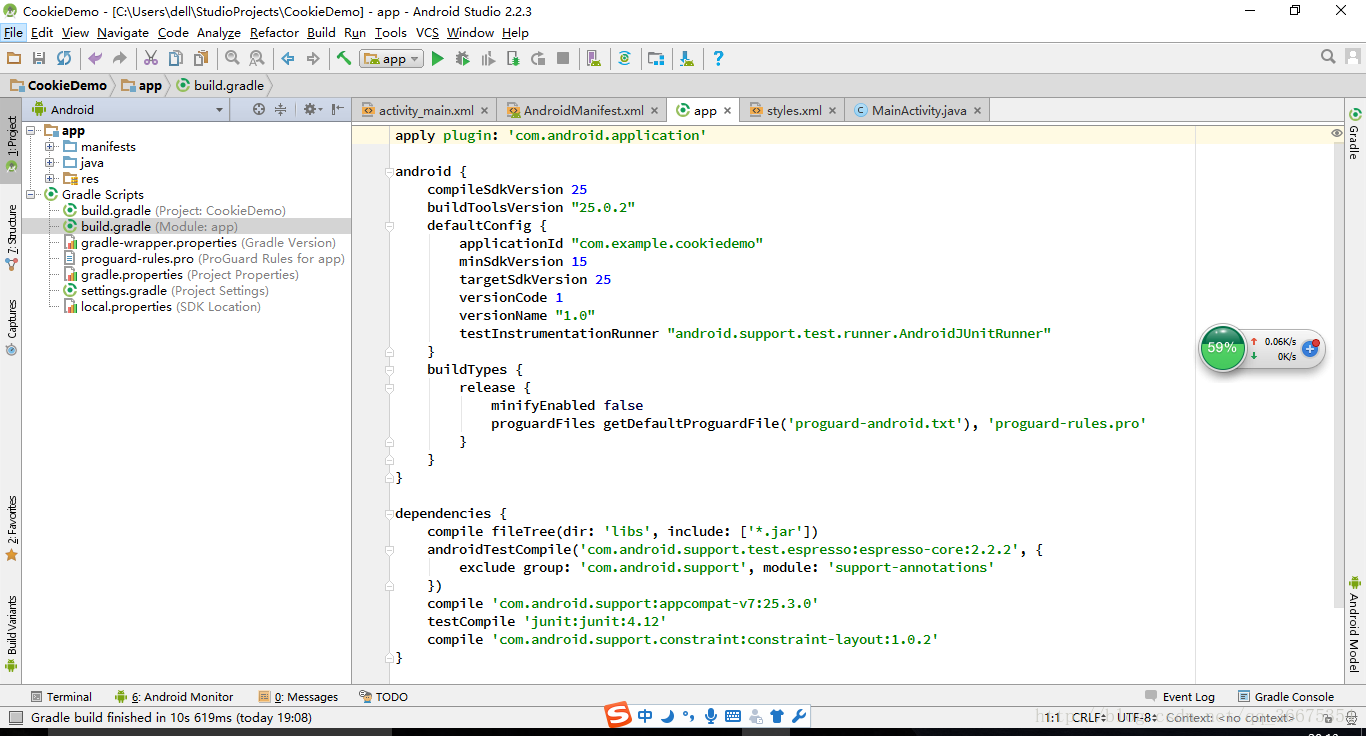The image size is (1366, 736).
Task: Collapse the app module node
Action: [x=31, y=131]
